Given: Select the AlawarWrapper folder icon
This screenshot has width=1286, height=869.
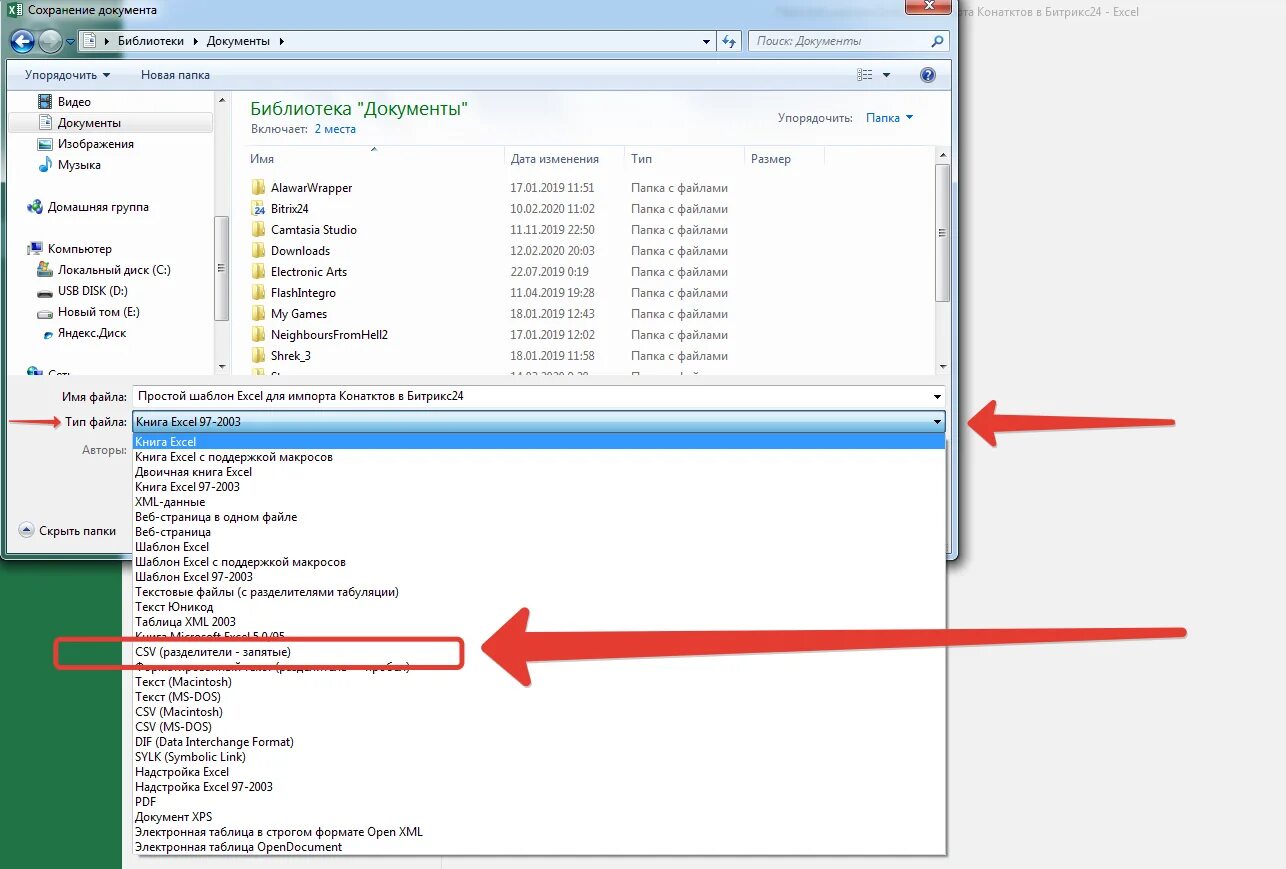Looking at the screenshot, I should pos(258,188).
